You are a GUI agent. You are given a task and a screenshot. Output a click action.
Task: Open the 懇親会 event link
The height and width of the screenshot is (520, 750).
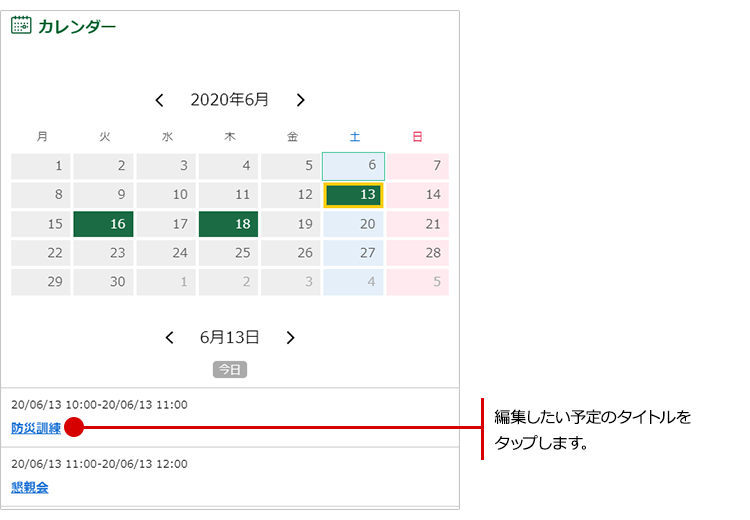[x=30, y=488]
